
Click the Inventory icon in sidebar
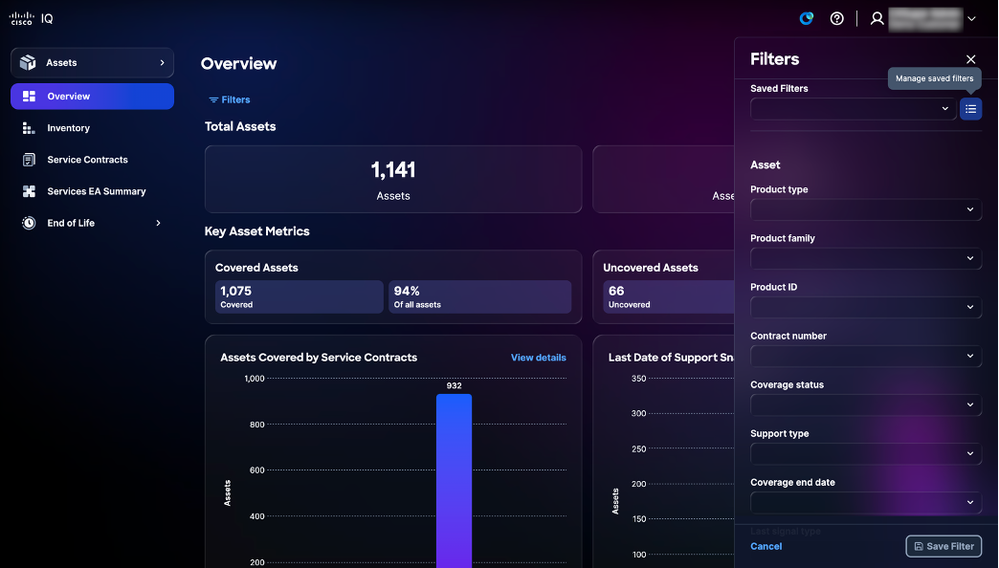pos(29,128)
